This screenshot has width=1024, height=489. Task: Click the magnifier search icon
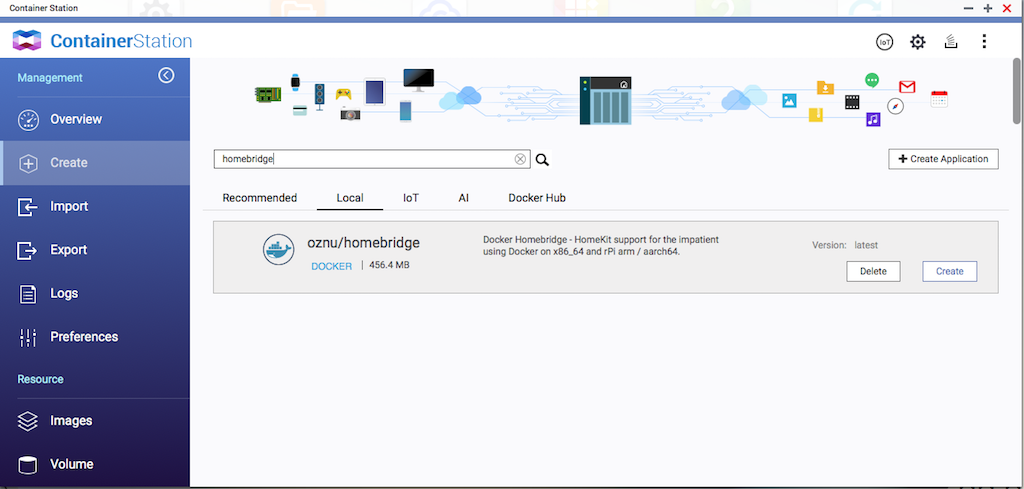pos(542,159)
